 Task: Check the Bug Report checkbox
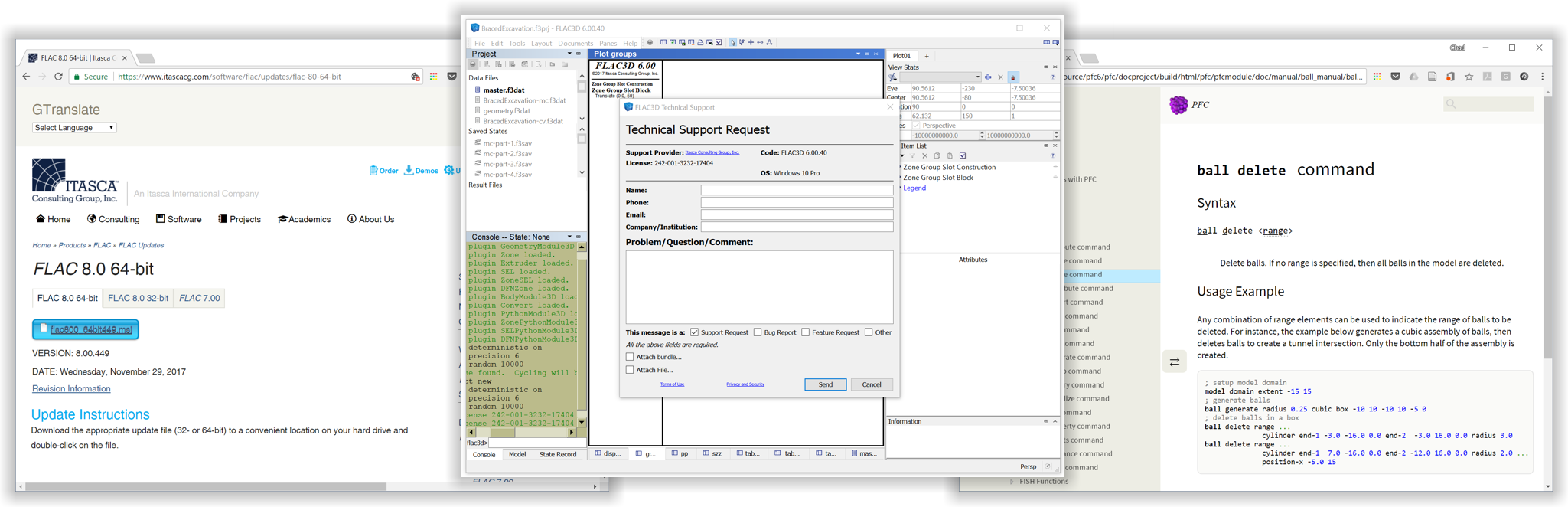(x=758, y=332)
